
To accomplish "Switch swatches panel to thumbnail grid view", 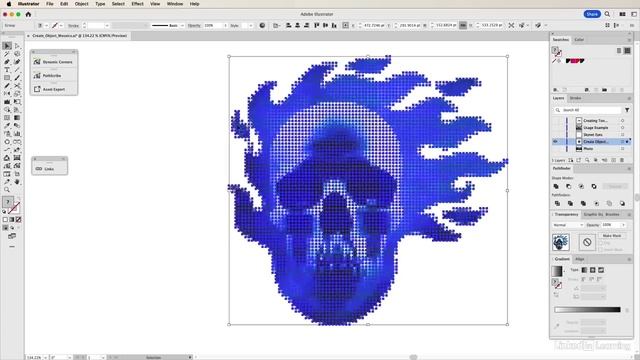I will click(627, 51).
